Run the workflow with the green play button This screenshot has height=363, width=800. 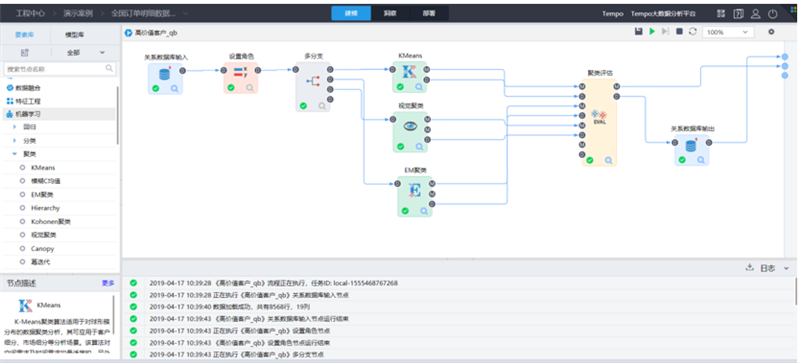[652, 32]
